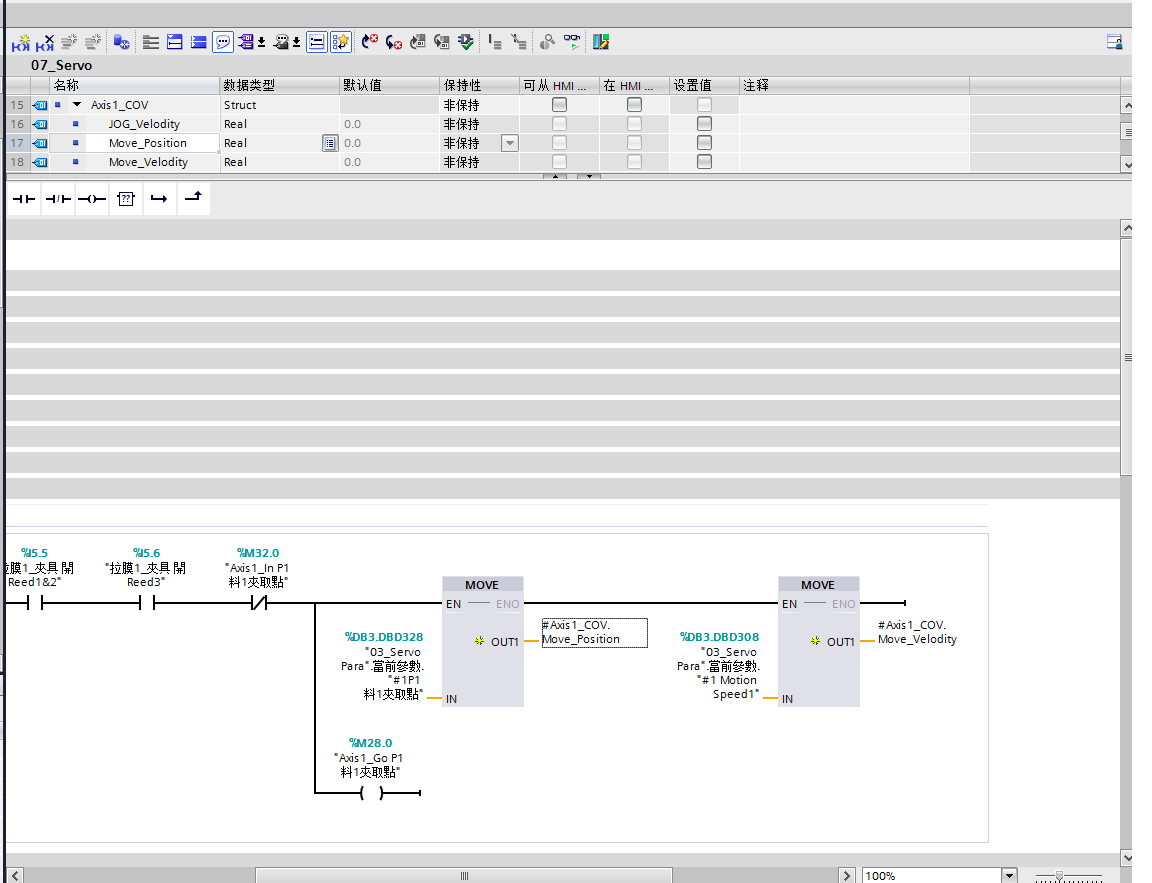Insert a normally open contact

24,199
